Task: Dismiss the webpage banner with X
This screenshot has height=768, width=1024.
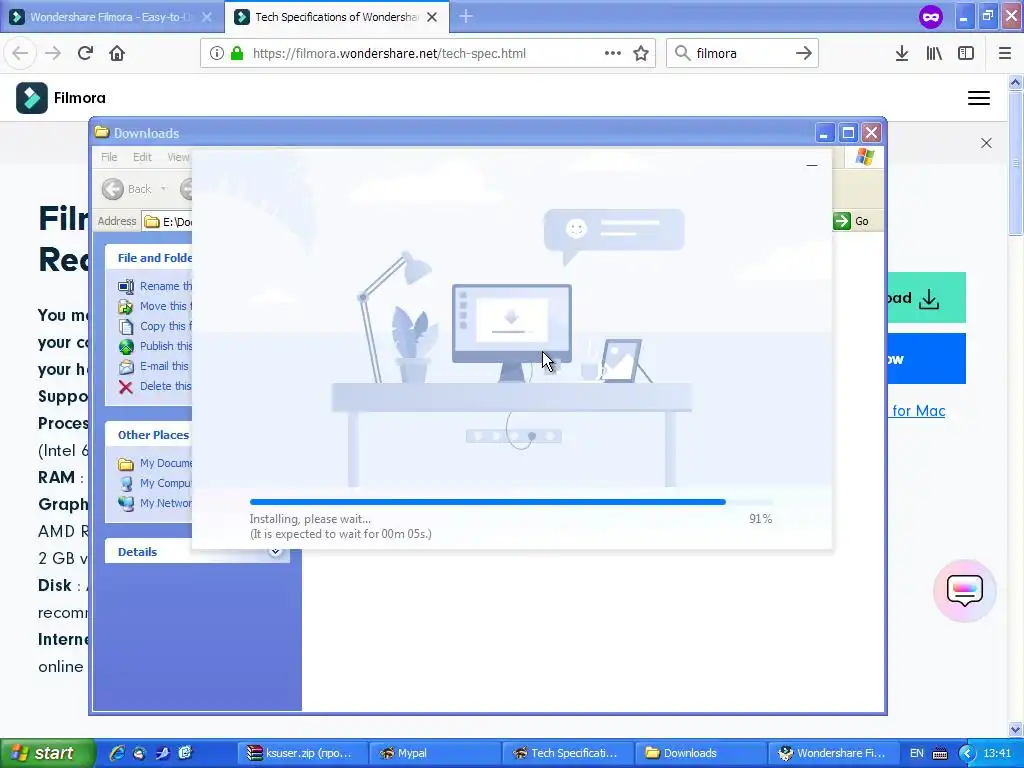Action: [986, 142]
